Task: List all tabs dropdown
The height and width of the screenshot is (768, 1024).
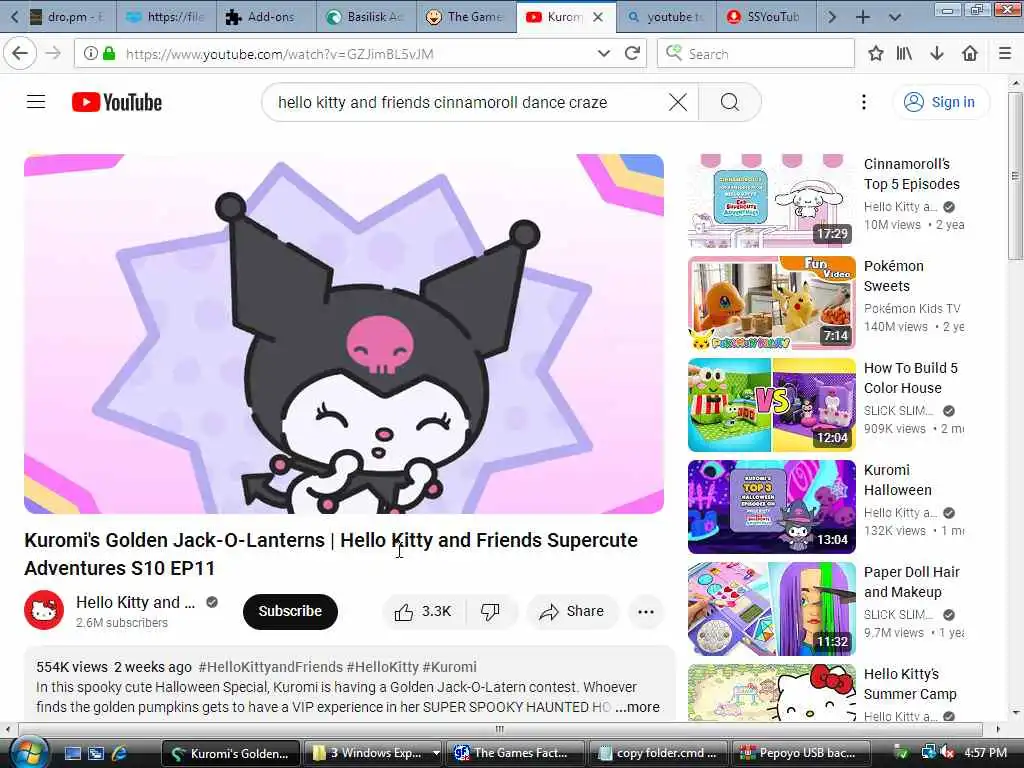Action: point(895,17)
